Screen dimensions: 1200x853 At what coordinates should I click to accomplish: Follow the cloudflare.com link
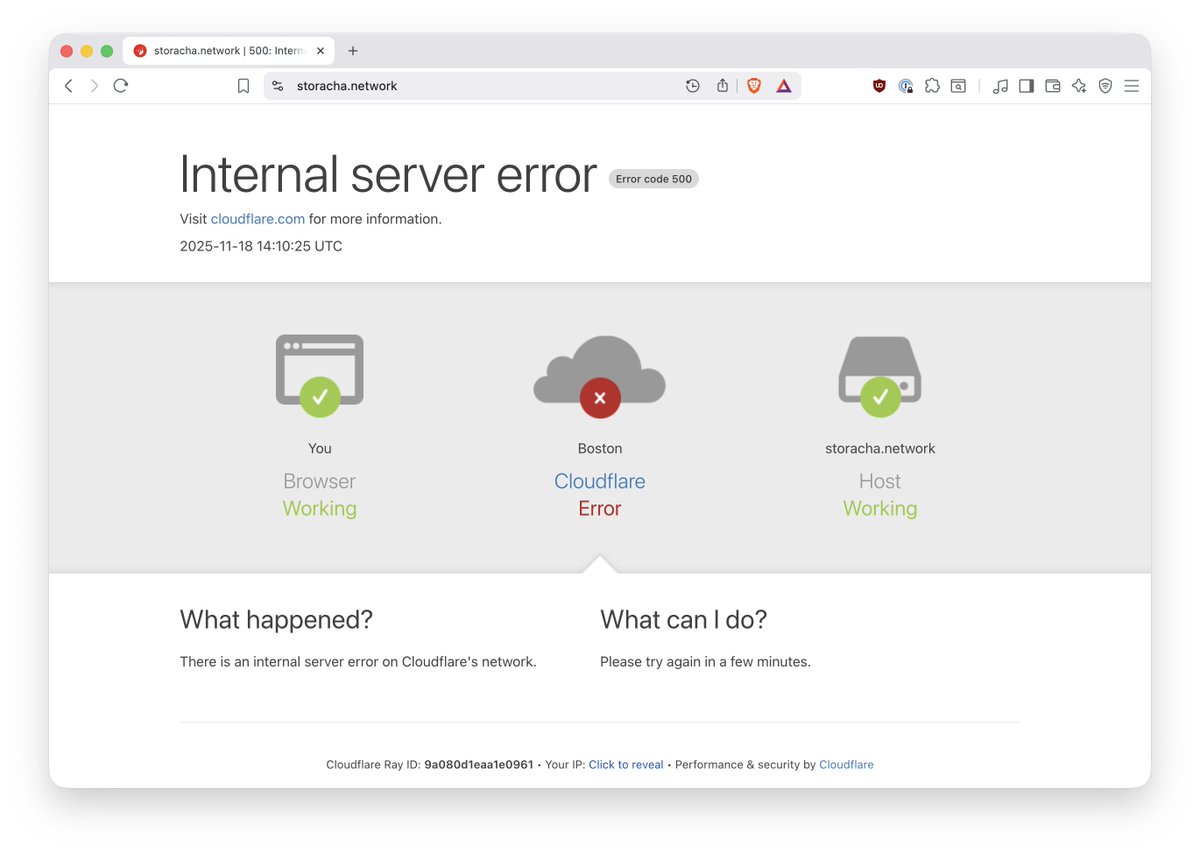pos(258,219)
